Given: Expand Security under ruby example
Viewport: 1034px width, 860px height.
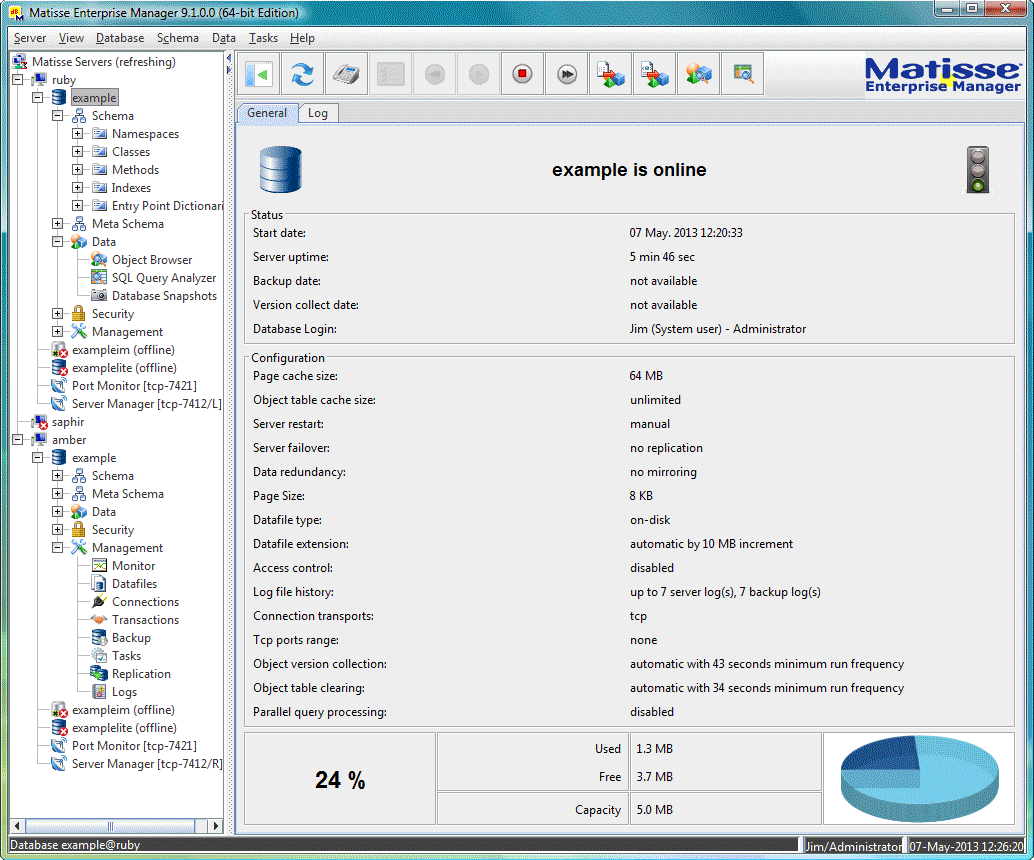Looking at the screenshot, I should pyautogui.click(x=57, y=314).
